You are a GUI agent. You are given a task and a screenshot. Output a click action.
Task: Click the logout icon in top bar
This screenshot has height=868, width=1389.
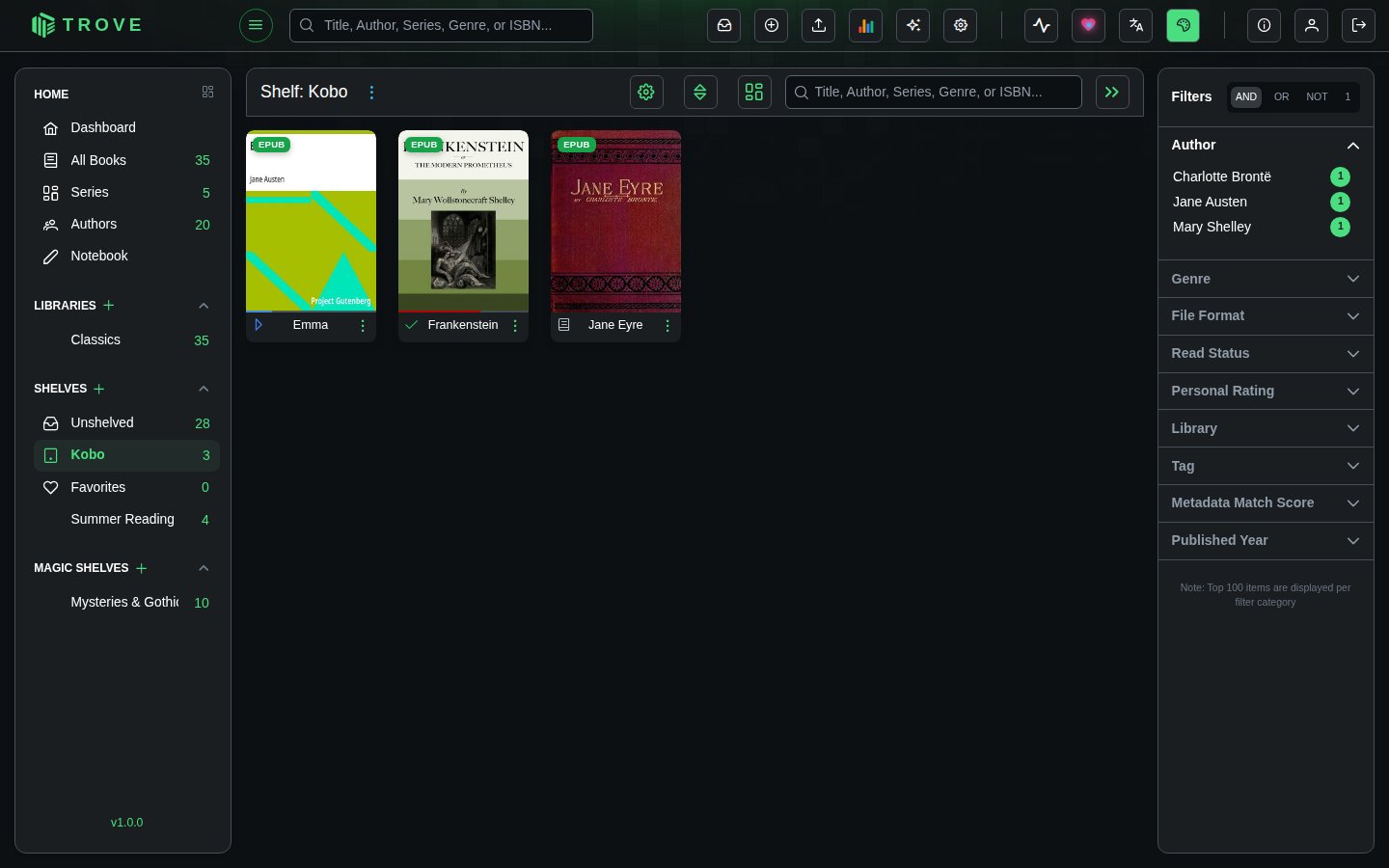[1358, 26]
